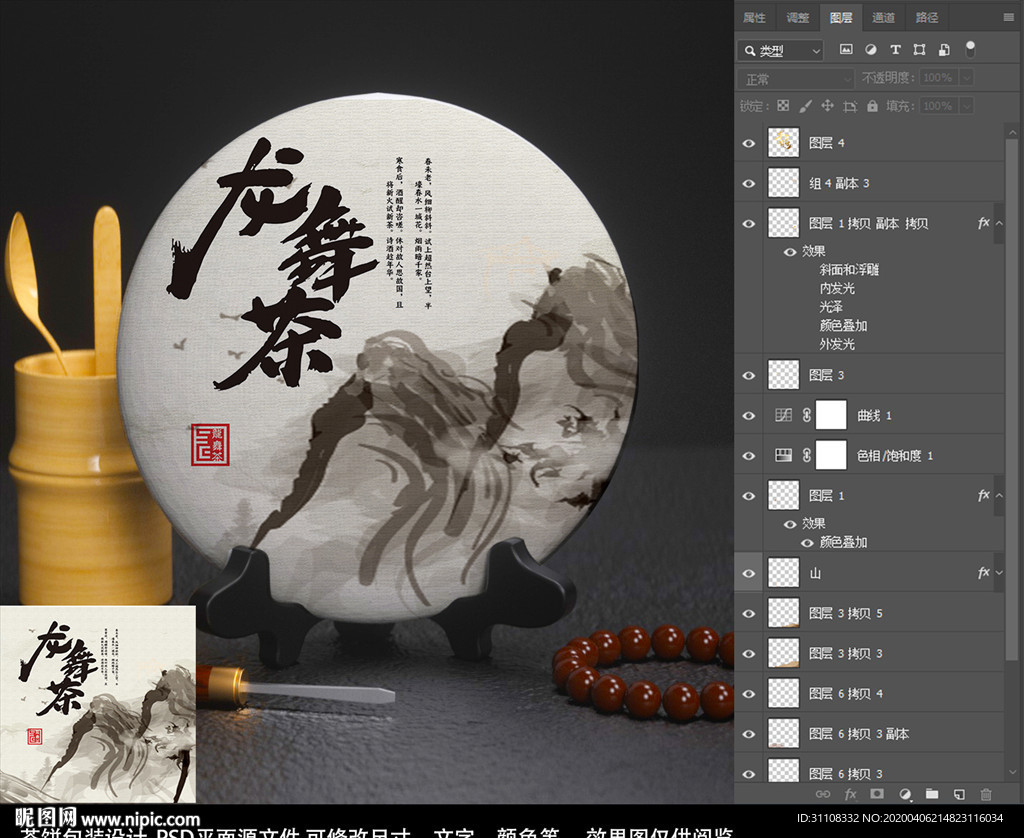Create a new layer
1024x838 pixels.
(959, 794)
